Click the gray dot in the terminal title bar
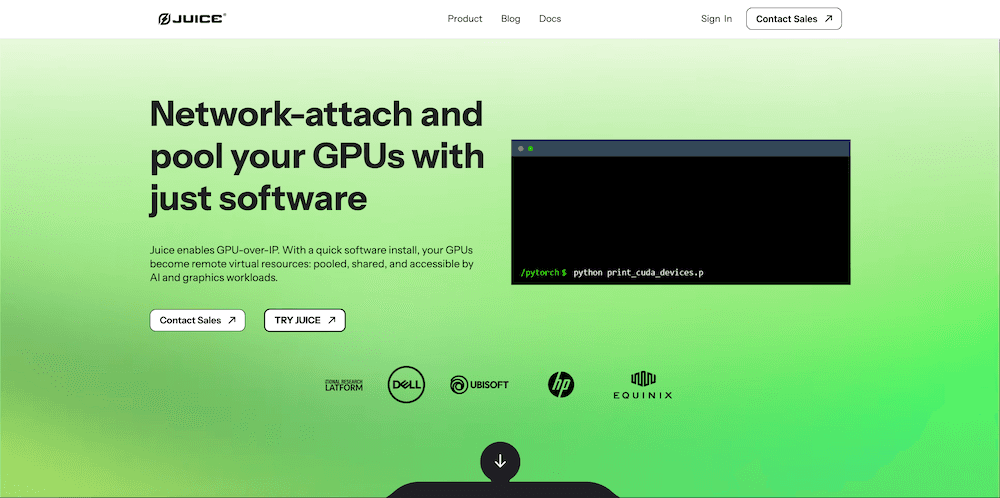Screen dimensions: 1000x498 (x=521, y=148)
